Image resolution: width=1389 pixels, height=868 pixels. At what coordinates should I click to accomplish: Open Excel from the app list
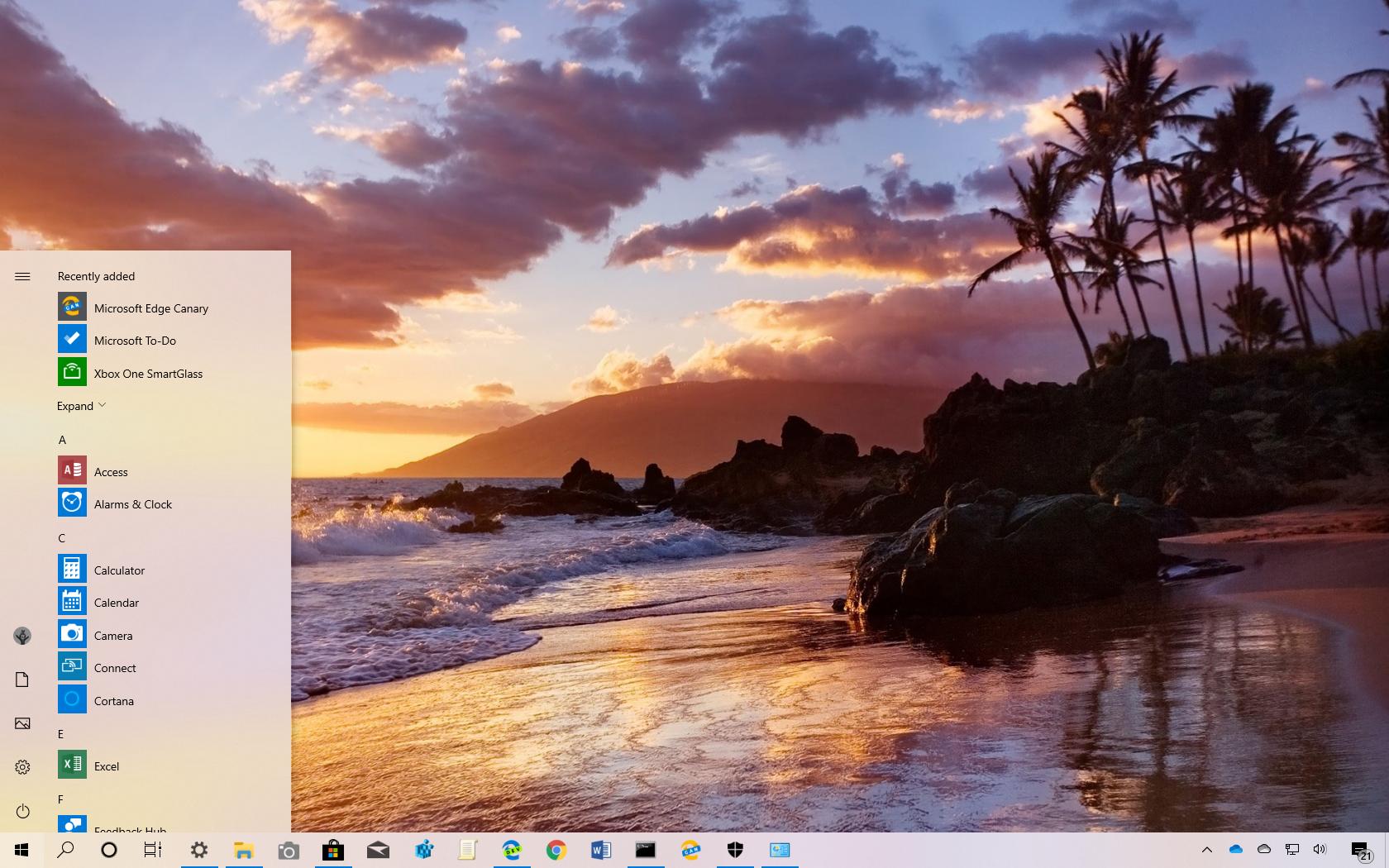click(174, 765)
